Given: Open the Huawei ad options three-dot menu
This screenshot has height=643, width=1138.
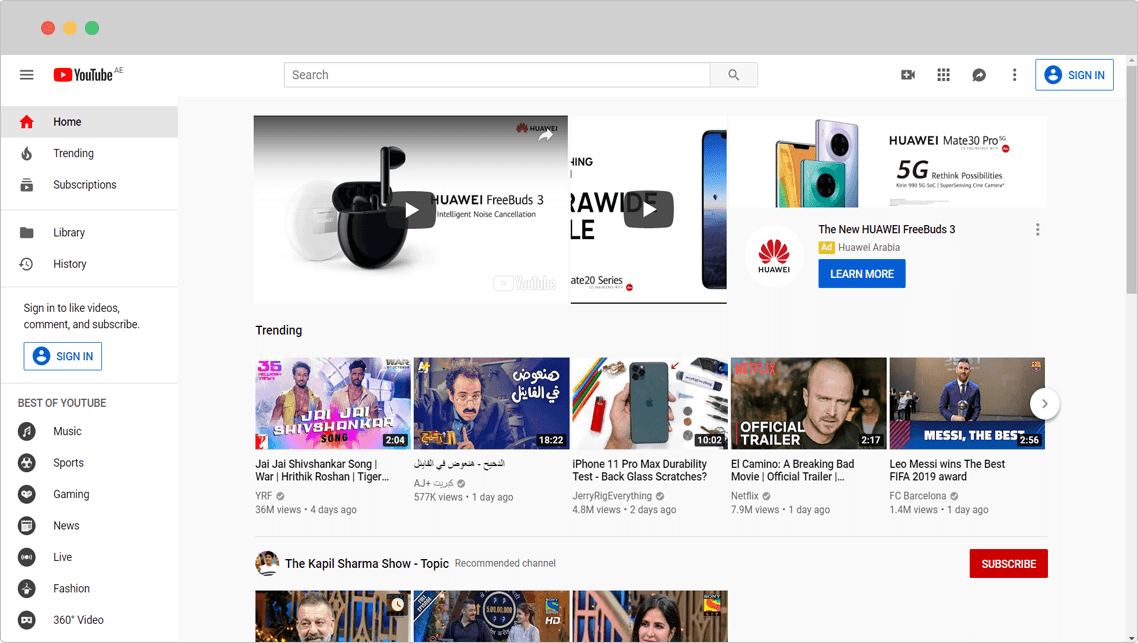Looking at the screenshot, I should pos(1038,229).
